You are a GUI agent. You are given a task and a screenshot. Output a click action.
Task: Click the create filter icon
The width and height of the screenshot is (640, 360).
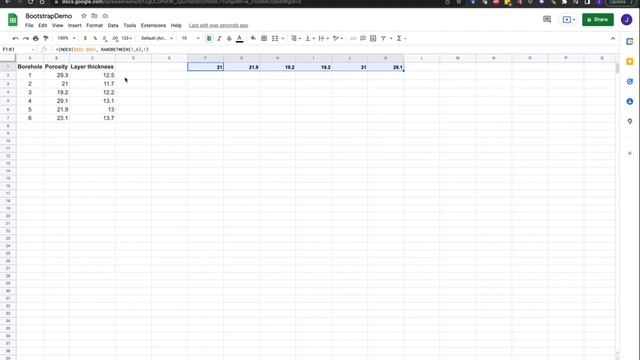pyautogui.click(x=383, y=38)
